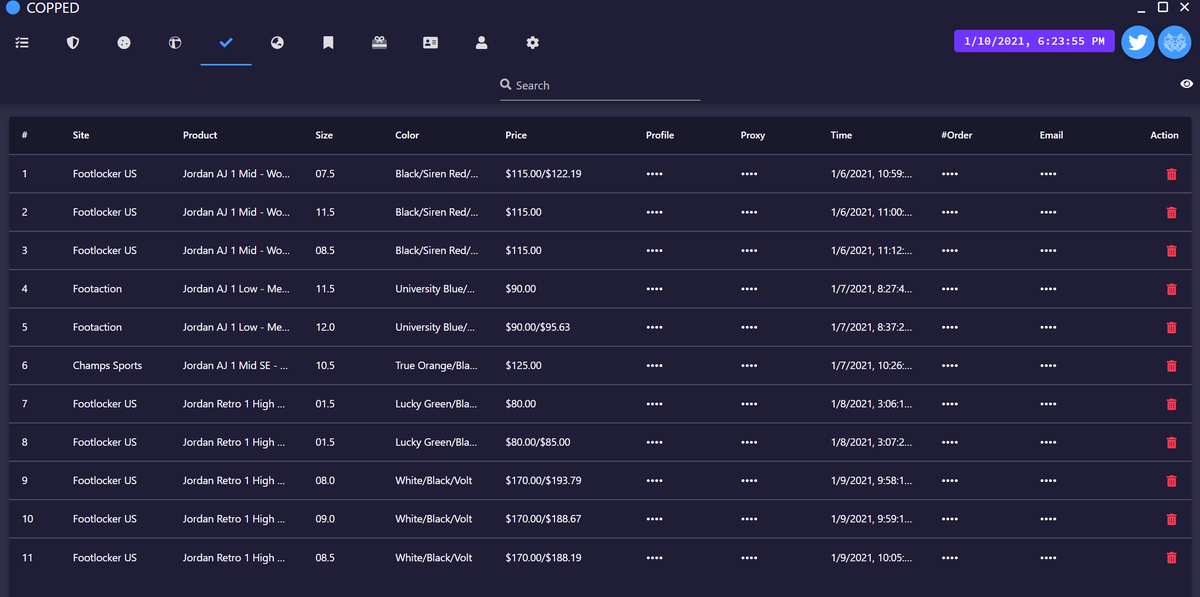Click the Color column header

(407, 135)
